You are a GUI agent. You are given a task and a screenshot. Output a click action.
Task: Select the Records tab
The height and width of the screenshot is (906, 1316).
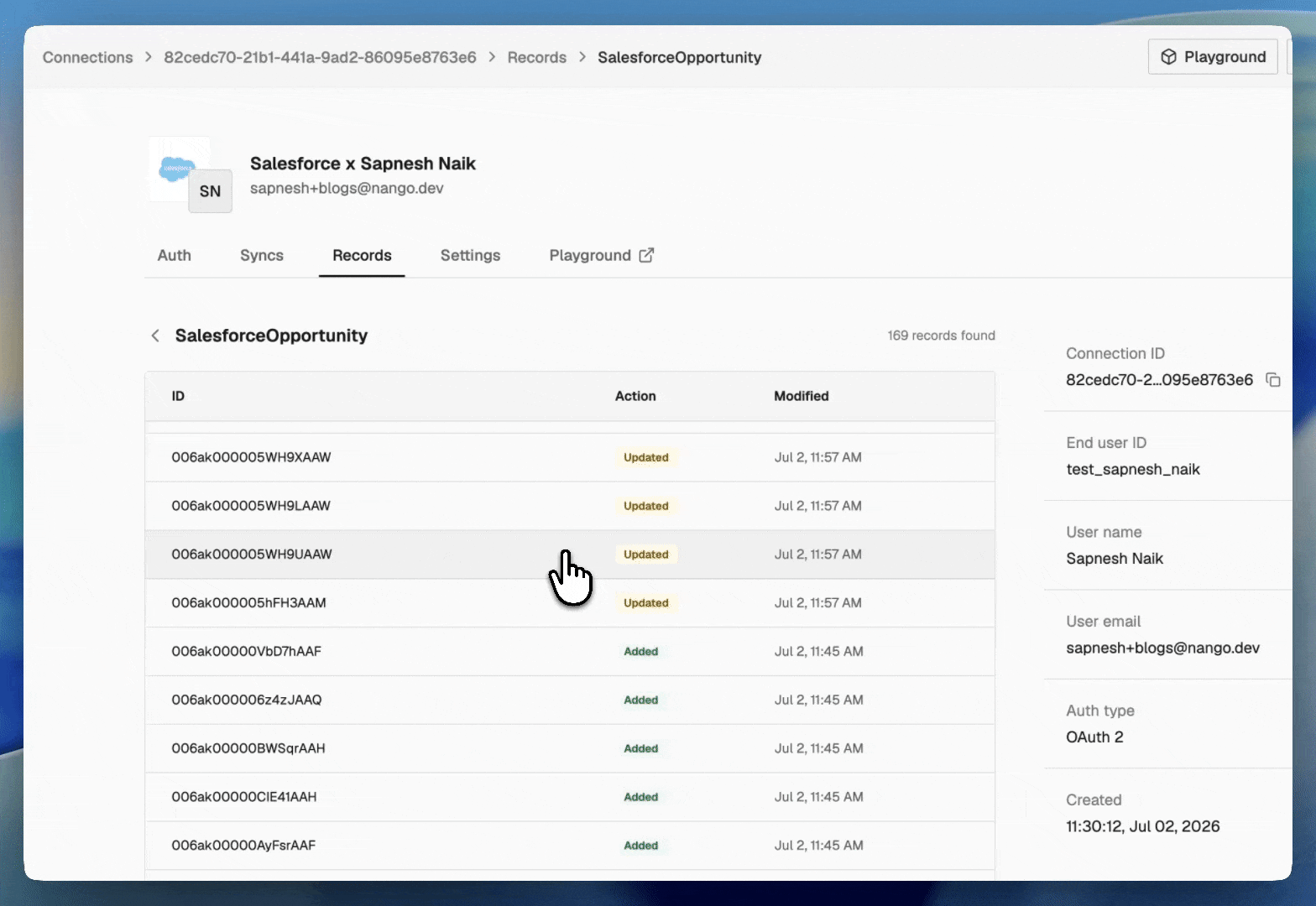coord(362,255)
